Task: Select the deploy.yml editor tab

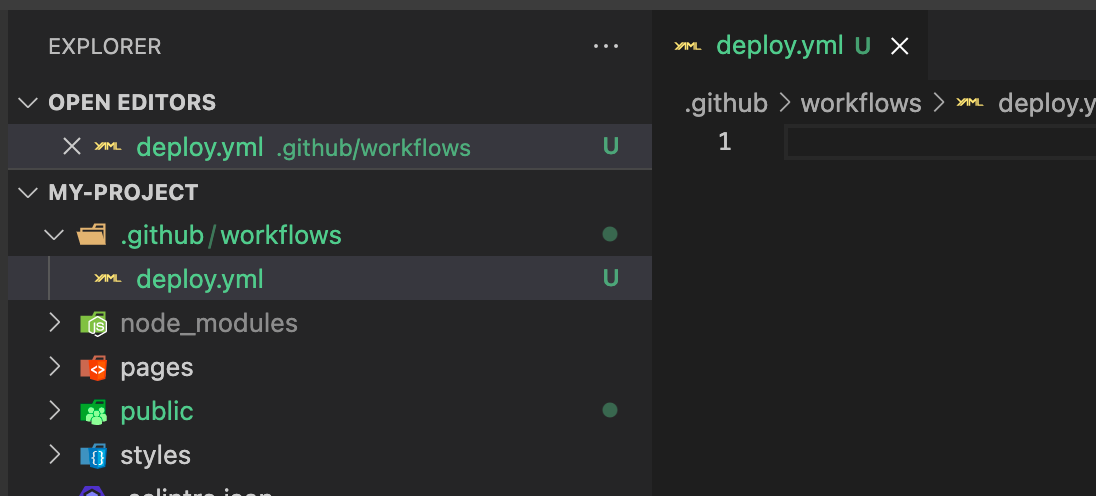Action: coord(779,46)
